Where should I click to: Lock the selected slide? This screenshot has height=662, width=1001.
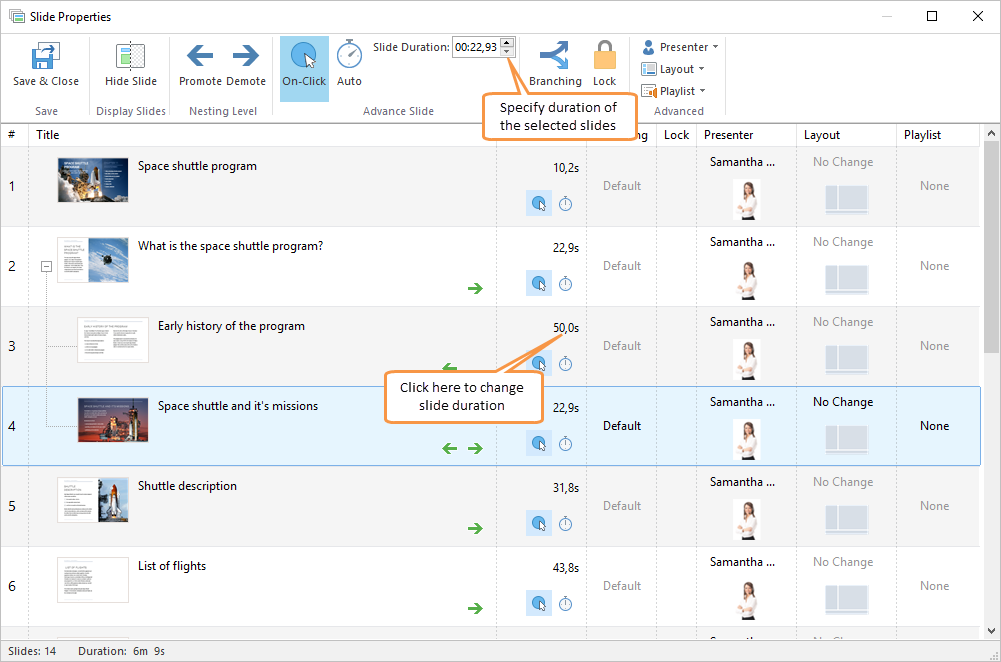(604, 64)
